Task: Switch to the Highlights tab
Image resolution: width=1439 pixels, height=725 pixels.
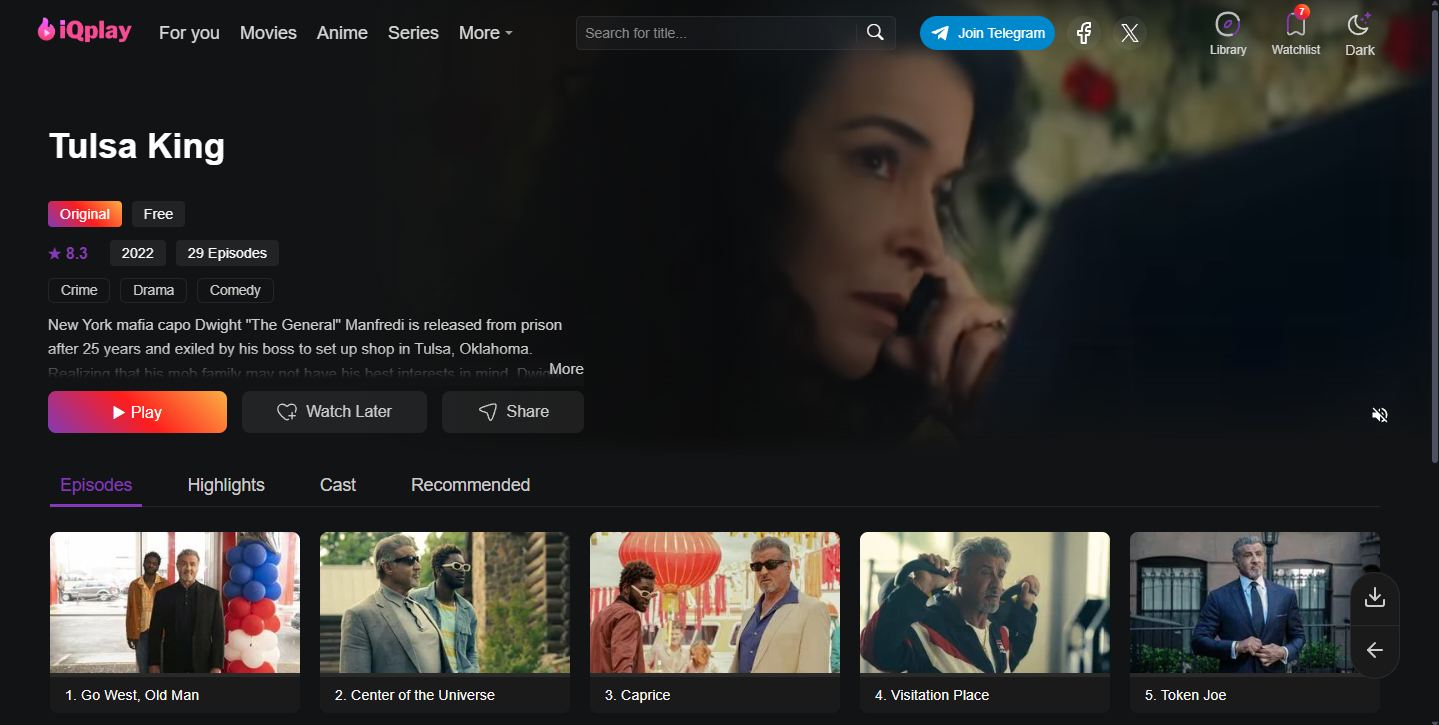Action: [226, 485]
